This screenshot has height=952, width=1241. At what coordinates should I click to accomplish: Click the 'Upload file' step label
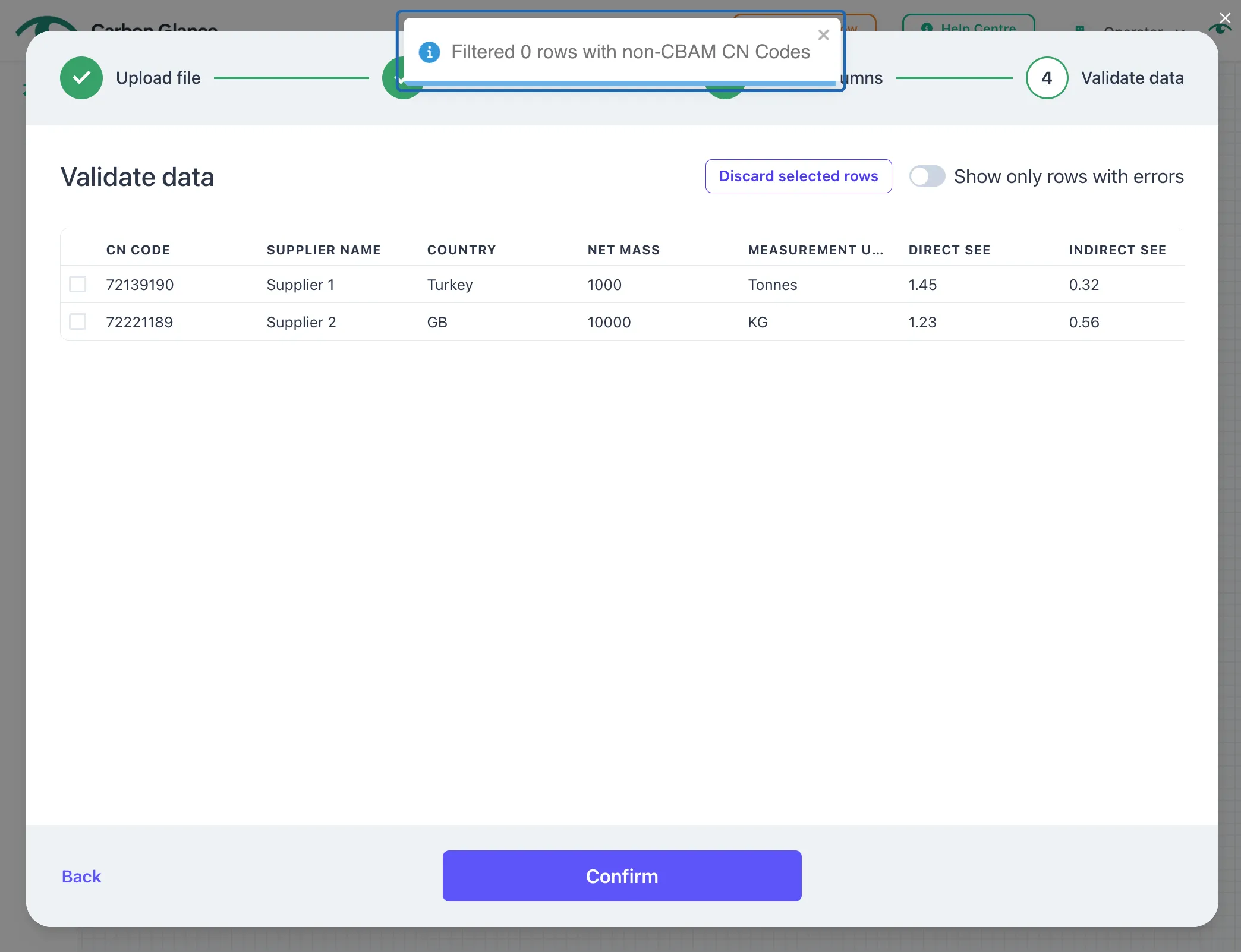pos(158,78)
